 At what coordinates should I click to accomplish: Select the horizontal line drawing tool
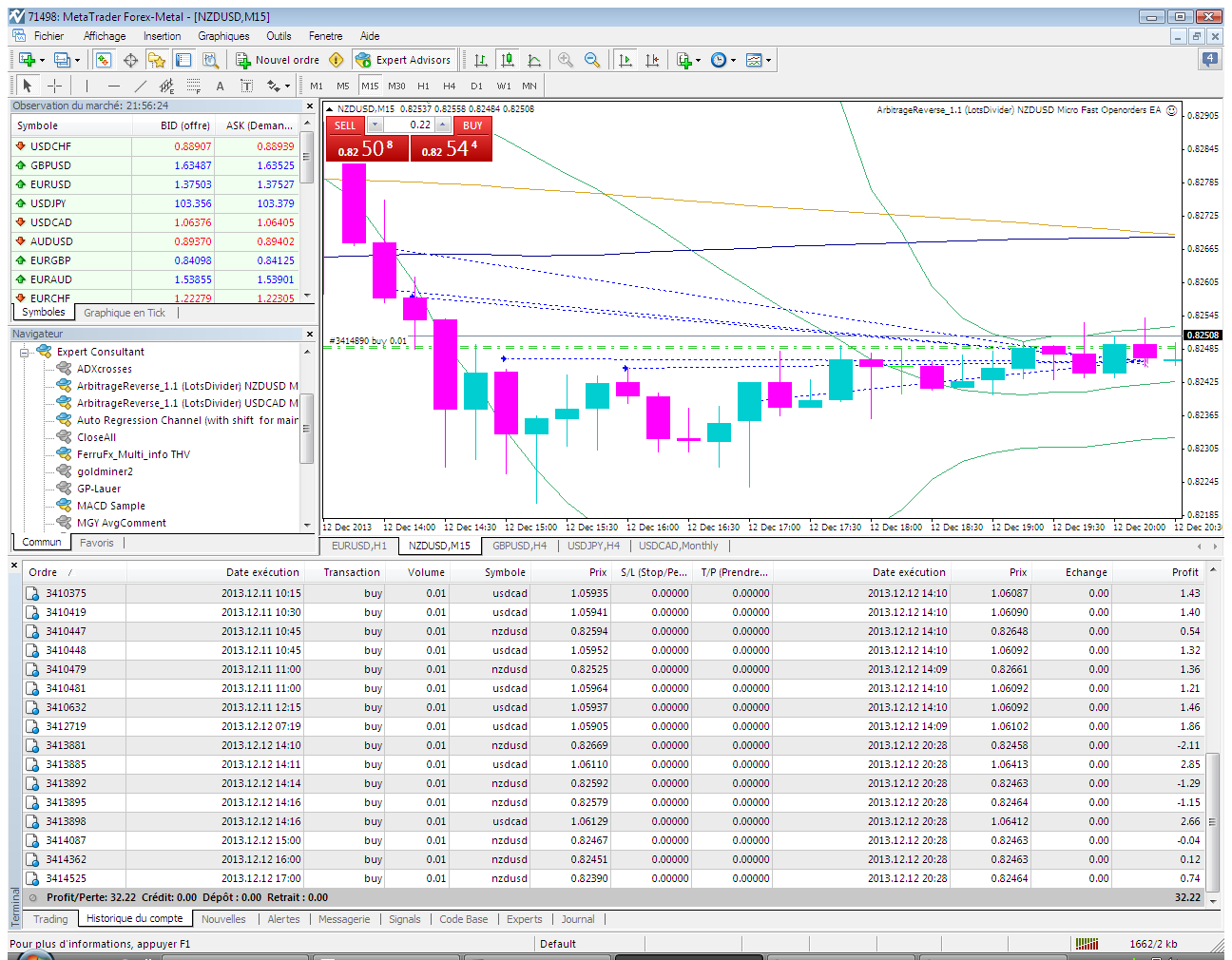click(113, 86)
